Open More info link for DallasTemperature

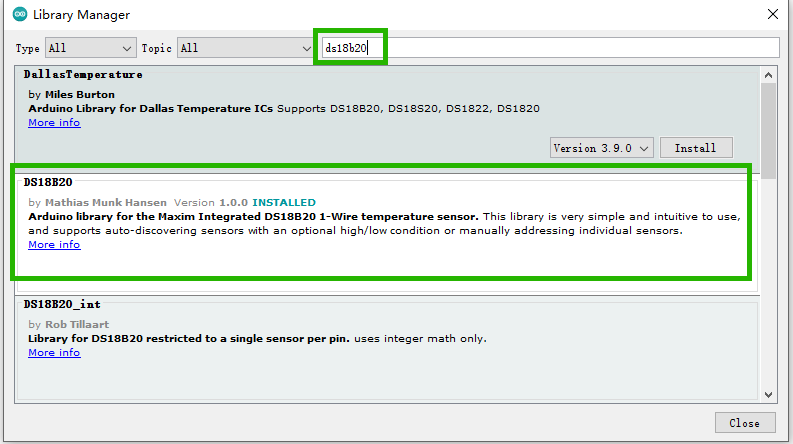point(54,123)
